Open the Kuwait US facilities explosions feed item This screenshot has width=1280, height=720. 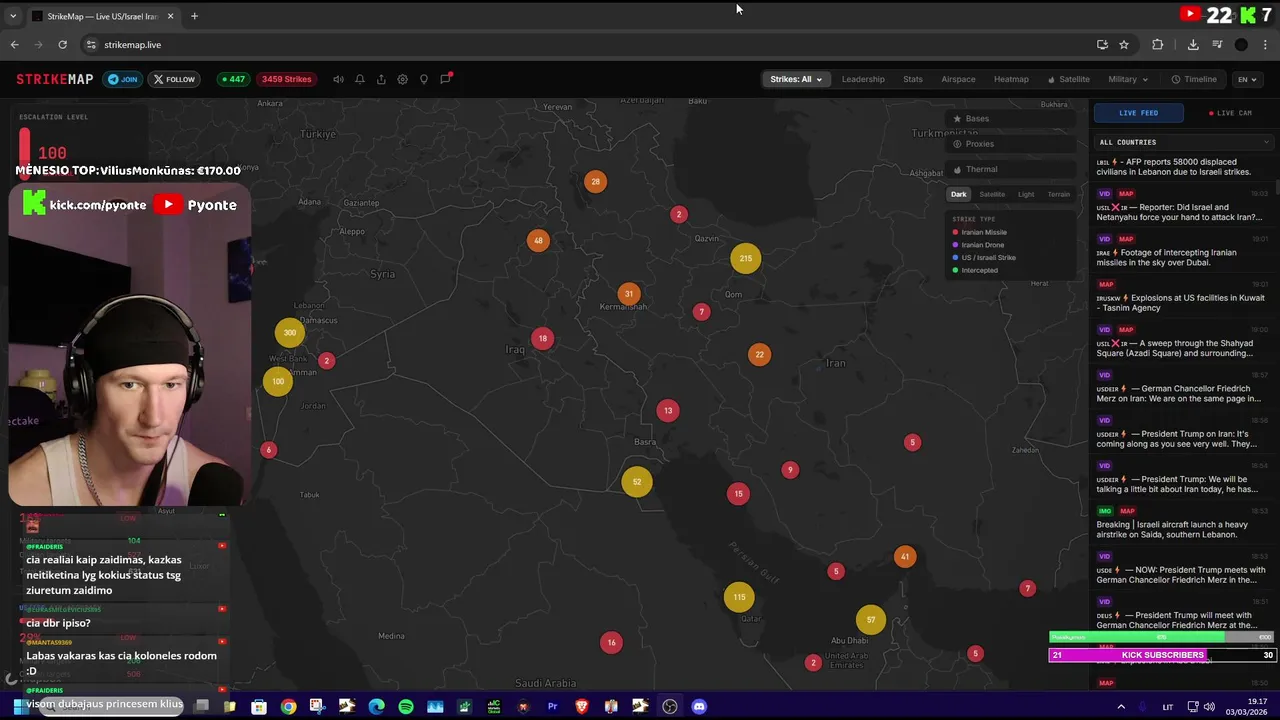click(x=1183, y=297)
